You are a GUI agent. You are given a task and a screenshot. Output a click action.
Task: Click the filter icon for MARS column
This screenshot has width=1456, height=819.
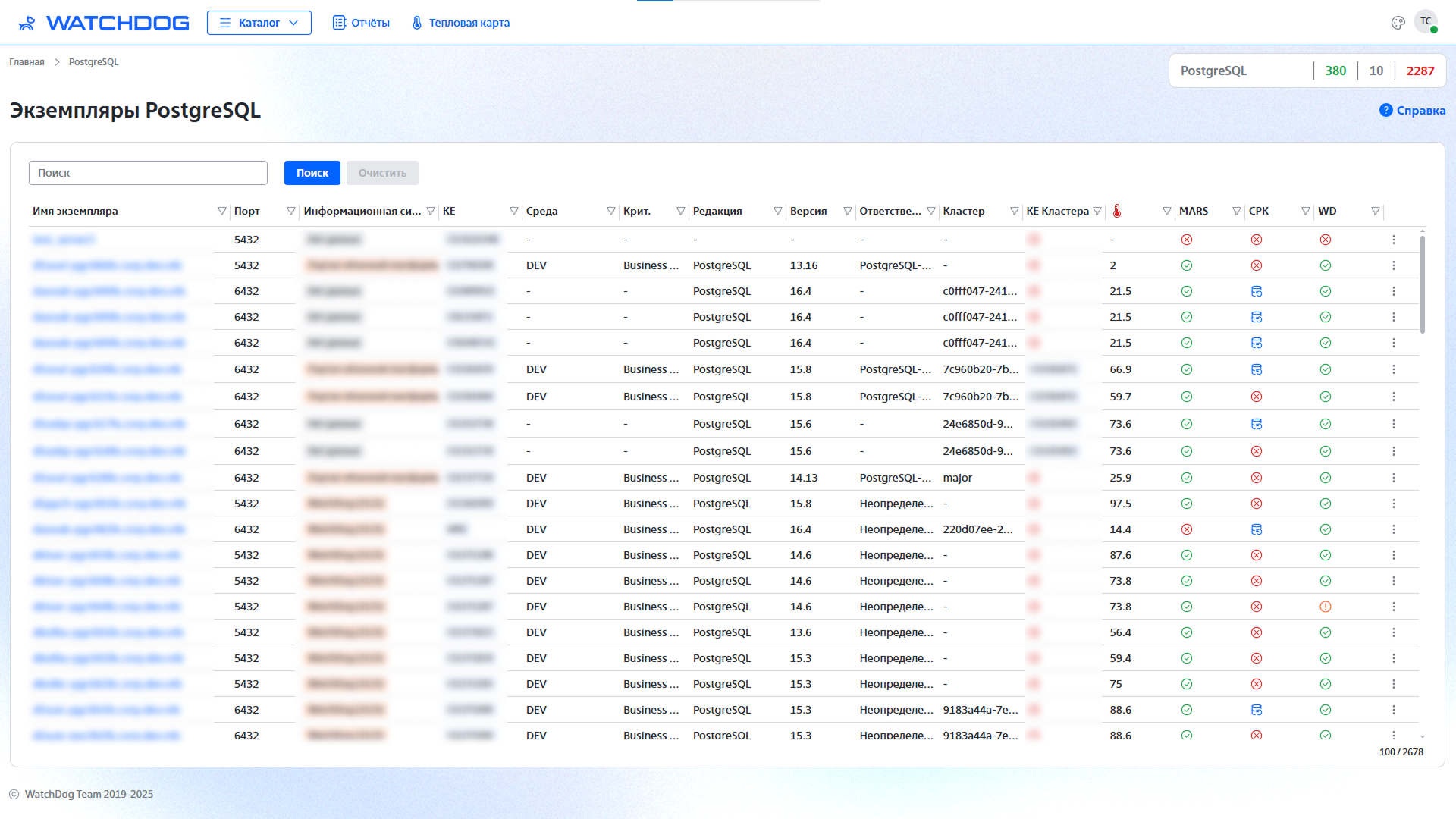pyautogui.click(x=1236, y=212)
